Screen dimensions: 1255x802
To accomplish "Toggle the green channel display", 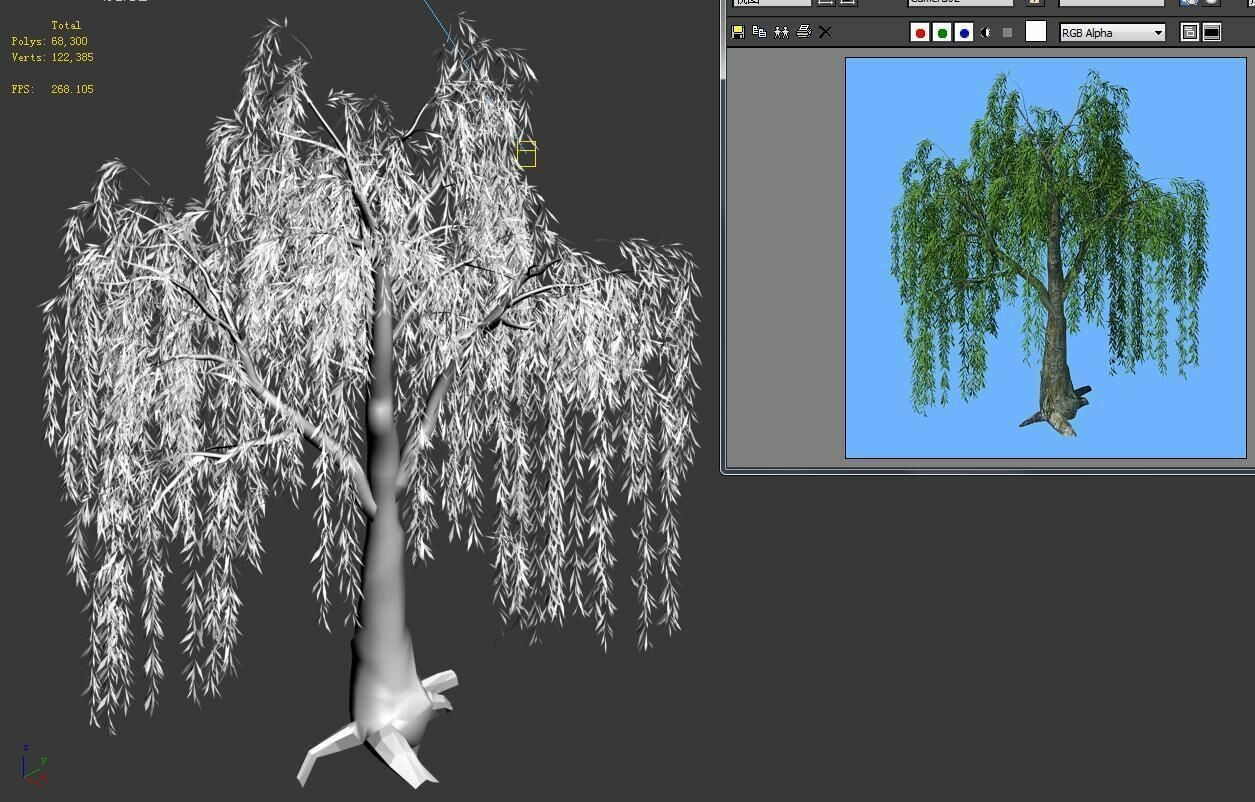I will click(x=941, y=31).
